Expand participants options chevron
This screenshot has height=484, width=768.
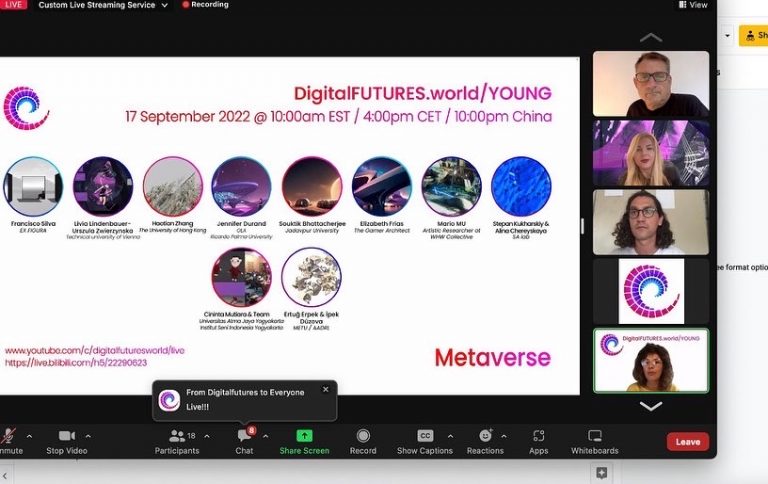pos(207,436)
